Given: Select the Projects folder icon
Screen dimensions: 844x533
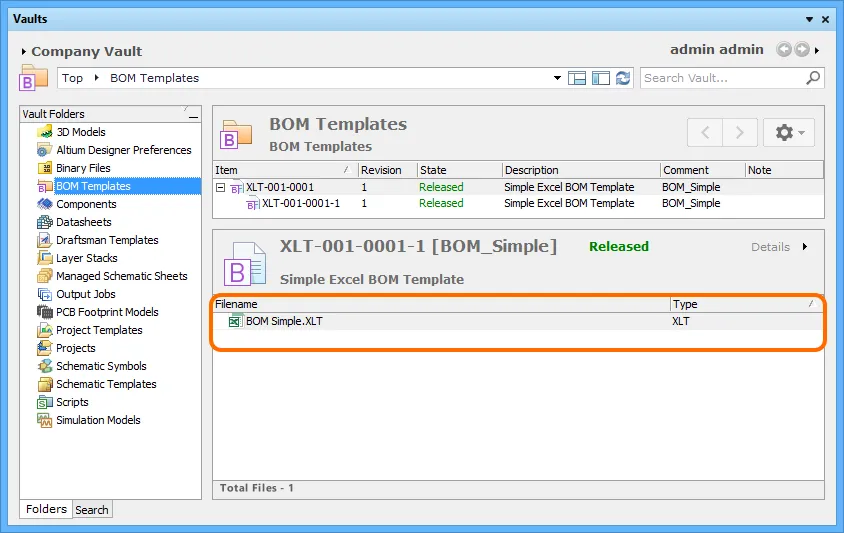Looking at the screenshot, I should pos(45,348).
